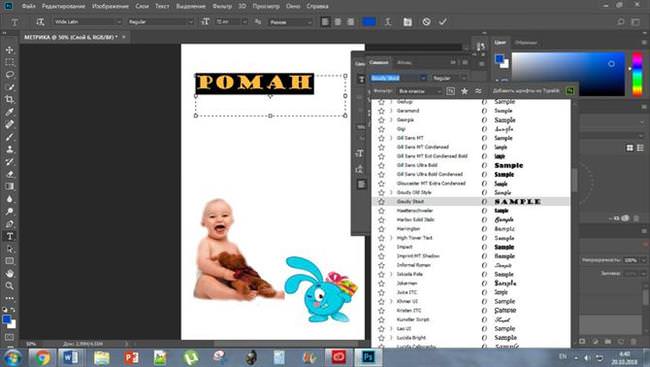Show only favorite fonts star filter
The image size is (650, 367).
[x=464, y=91]
